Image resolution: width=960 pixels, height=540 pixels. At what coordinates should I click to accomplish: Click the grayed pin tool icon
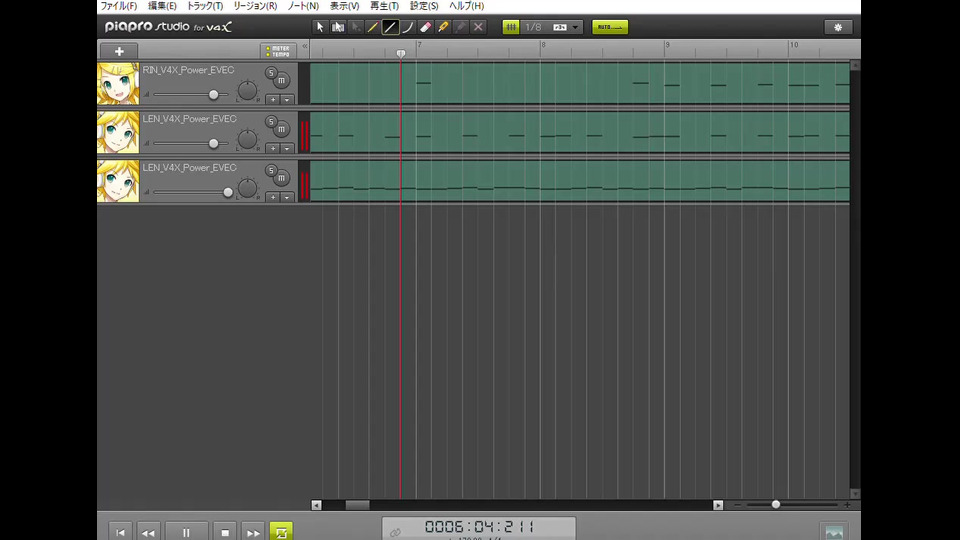(x=460, y=27)
